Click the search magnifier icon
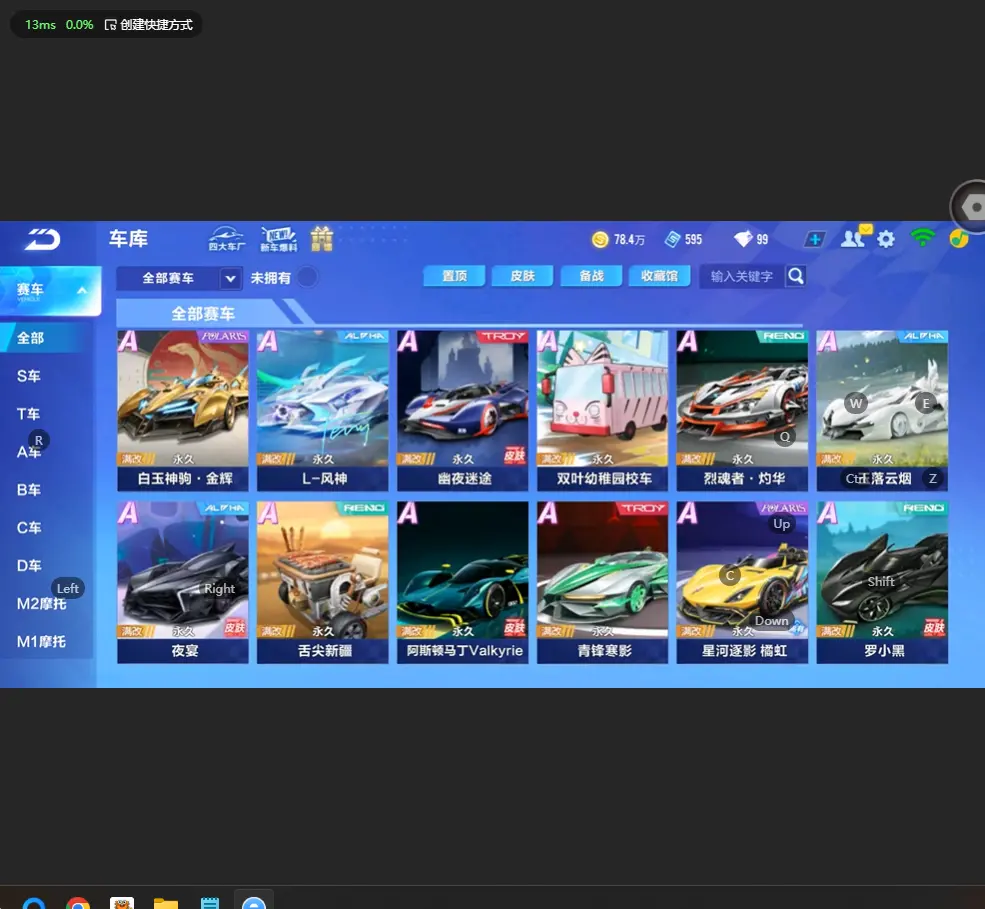The width and height of the screenshot is (985, 909). pos(796,276)
